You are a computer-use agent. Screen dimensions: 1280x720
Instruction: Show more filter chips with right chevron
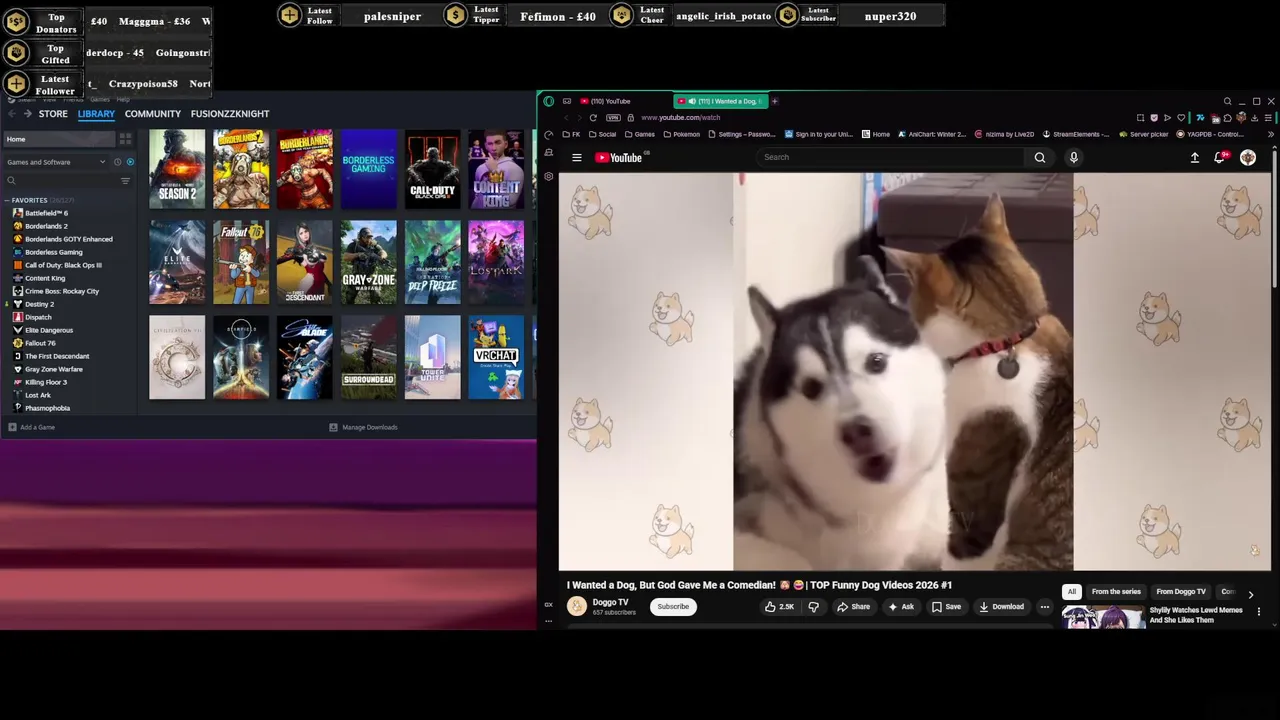(x=1250, y=594)
